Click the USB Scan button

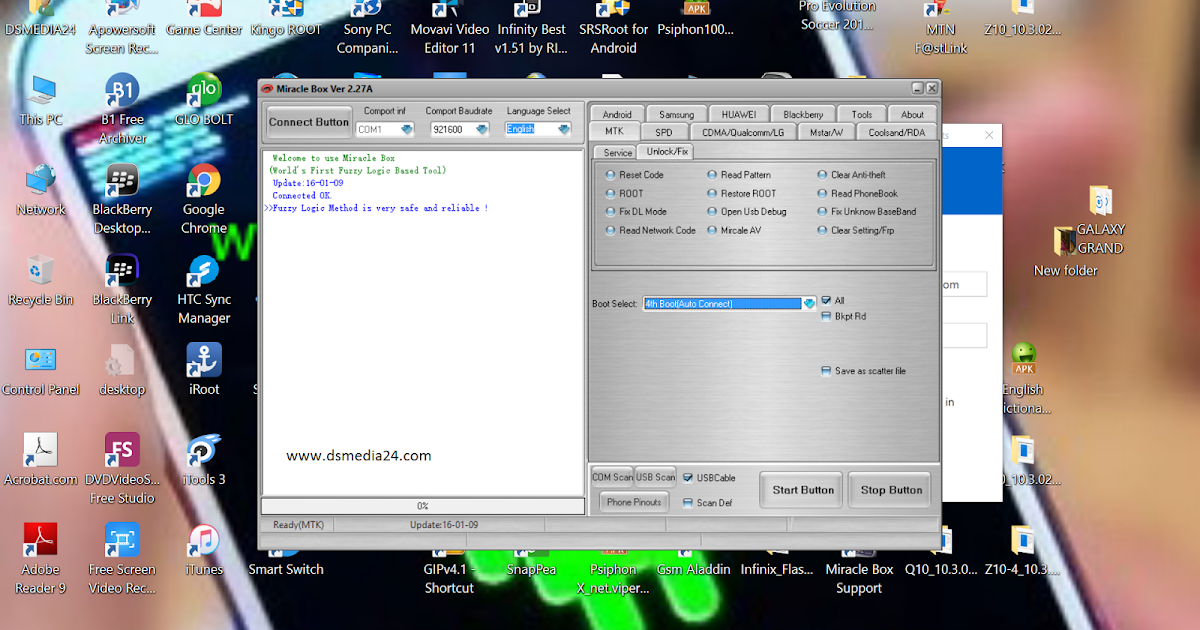click(656, 477)
